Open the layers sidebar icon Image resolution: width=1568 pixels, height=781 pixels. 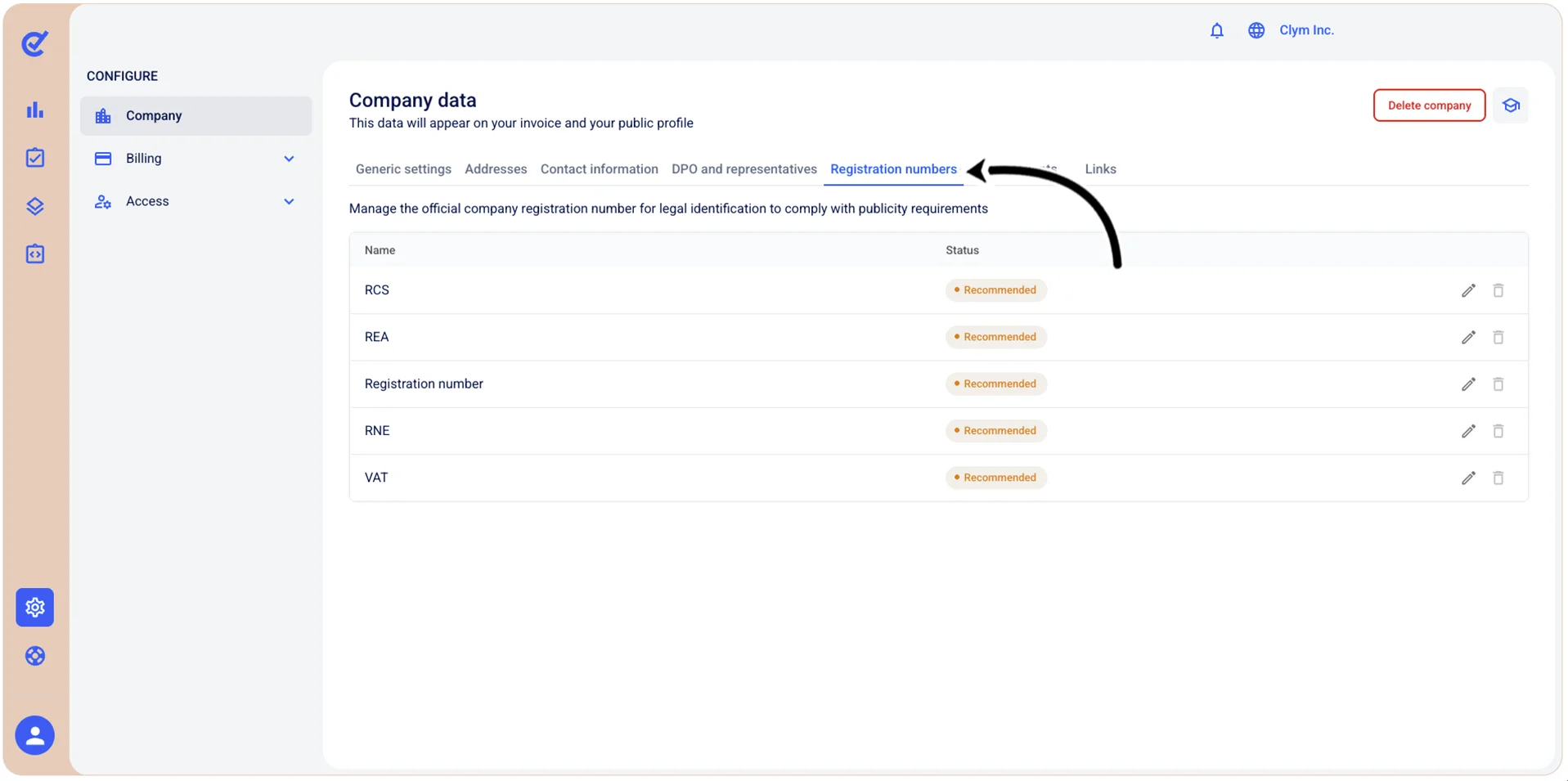coord(34,206)
